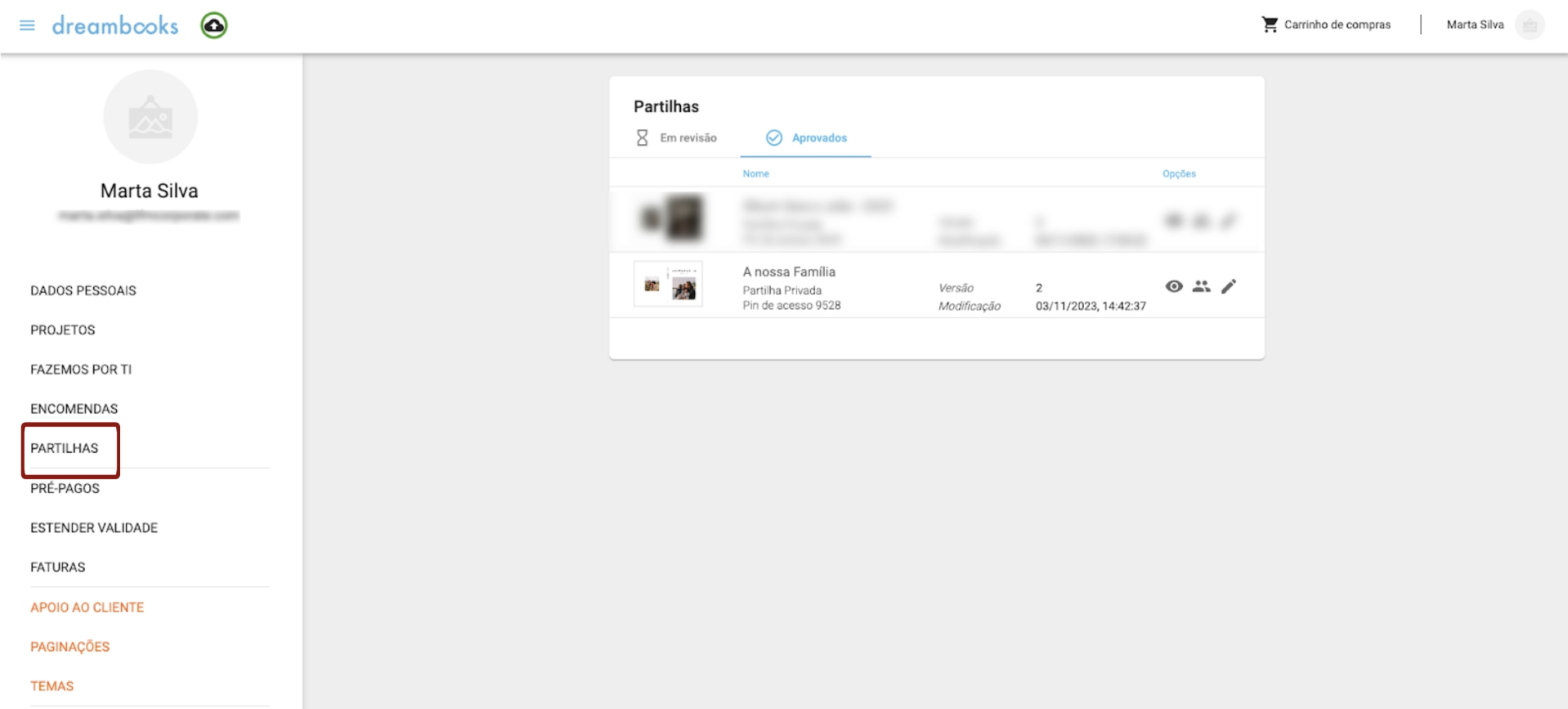View 'A nossa Família' with eye icon
The width and height of the screenshot is (1568, 709).
1174,286
